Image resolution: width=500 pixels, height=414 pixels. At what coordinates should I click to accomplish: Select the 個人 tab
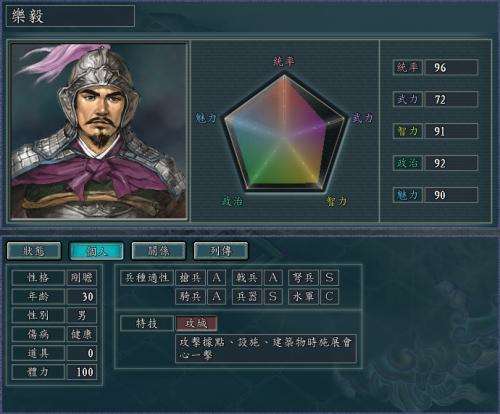[96, 251]
